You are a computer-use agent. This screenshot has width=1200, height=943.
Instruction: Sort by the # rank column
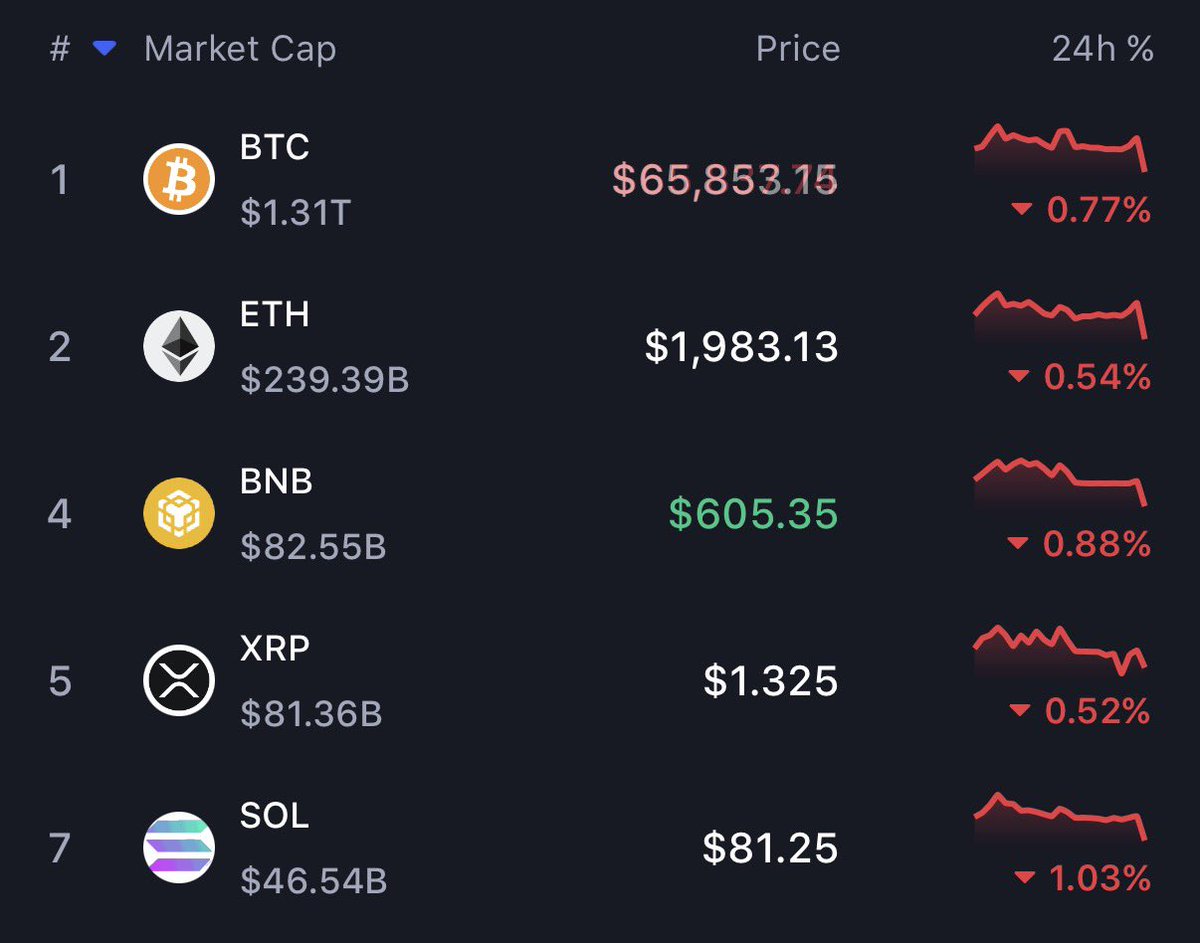(x=60, y=49)
